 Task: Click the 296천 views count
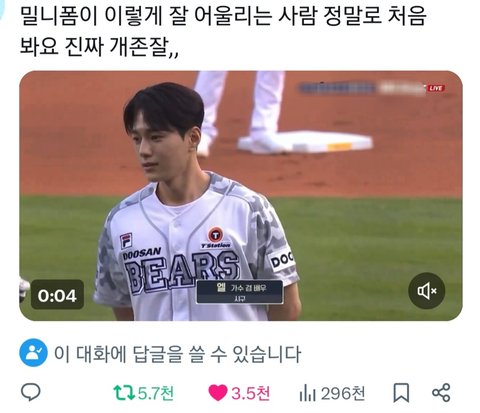(x=343, y=393)
